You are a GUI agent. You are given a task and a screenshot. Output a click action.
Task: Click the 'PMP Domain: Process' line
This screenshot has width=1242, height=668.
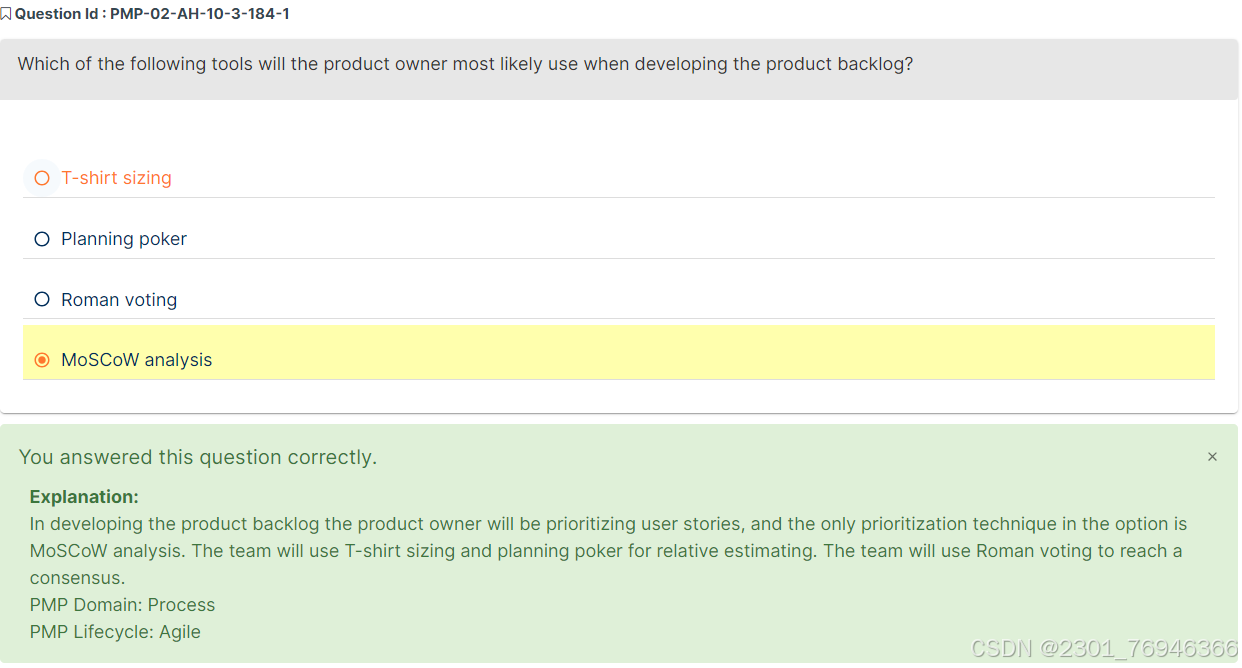[x=122, y=605]
